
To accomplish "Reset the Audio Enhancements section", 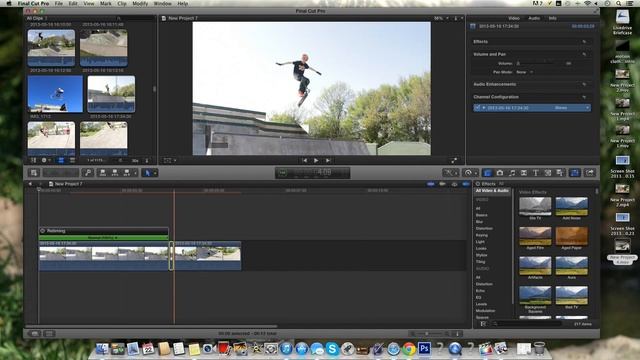I will [x=584, y=84].
